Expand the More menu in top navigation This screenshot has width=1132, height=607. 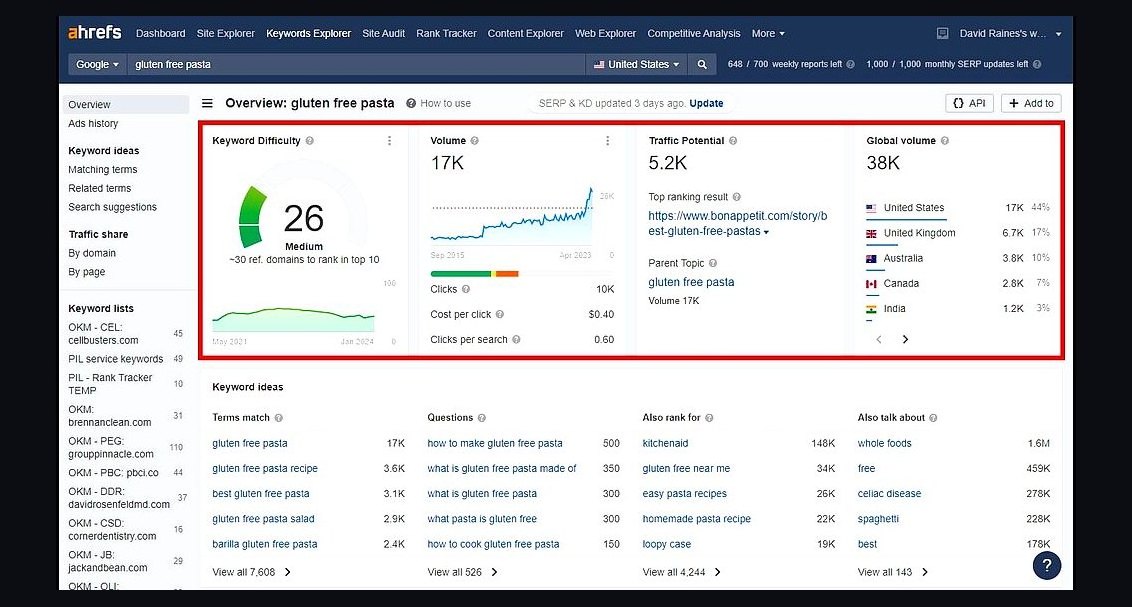(x=767, y=33)
